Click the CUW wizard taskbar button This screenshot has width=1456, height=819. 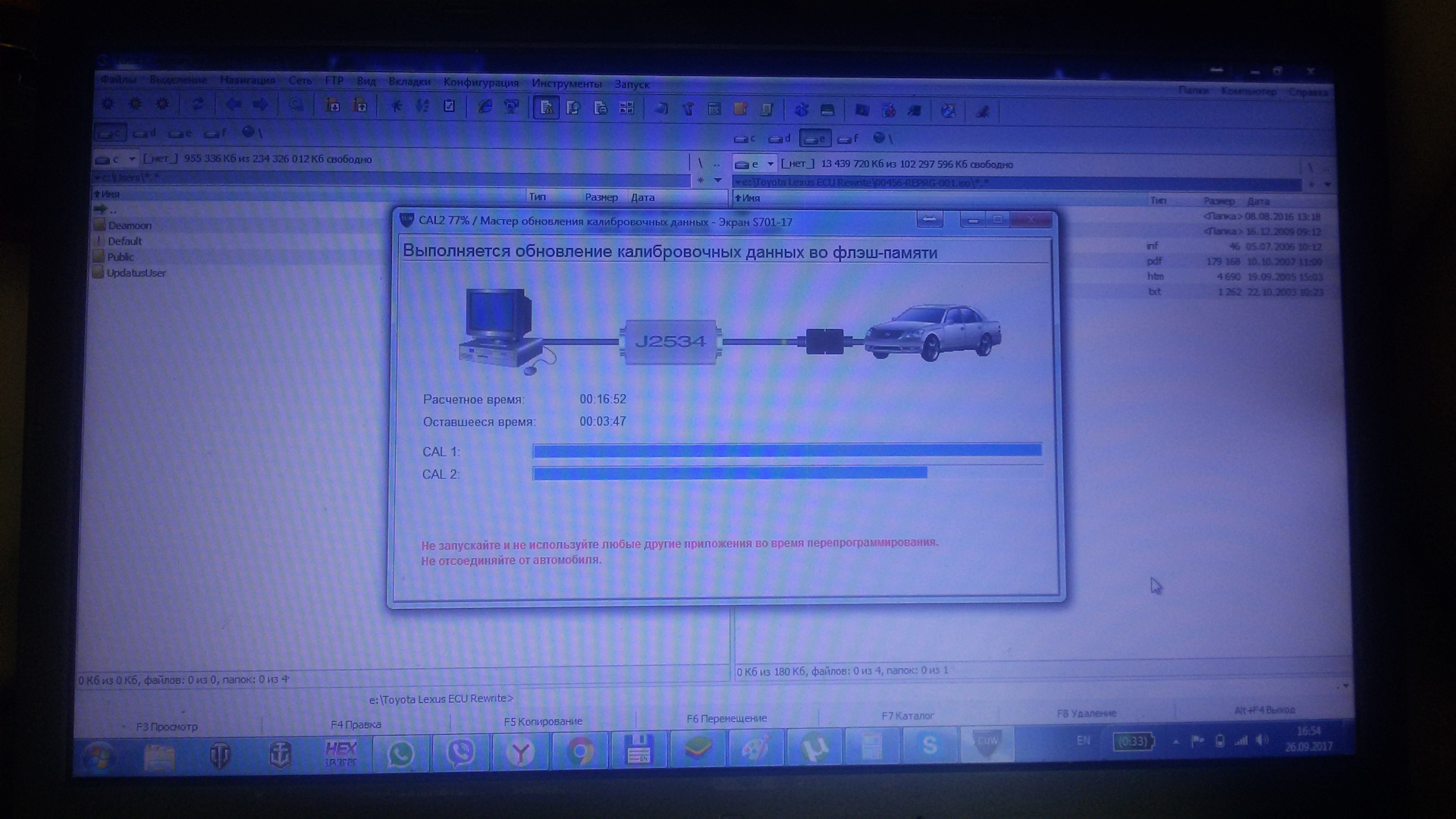987,744
